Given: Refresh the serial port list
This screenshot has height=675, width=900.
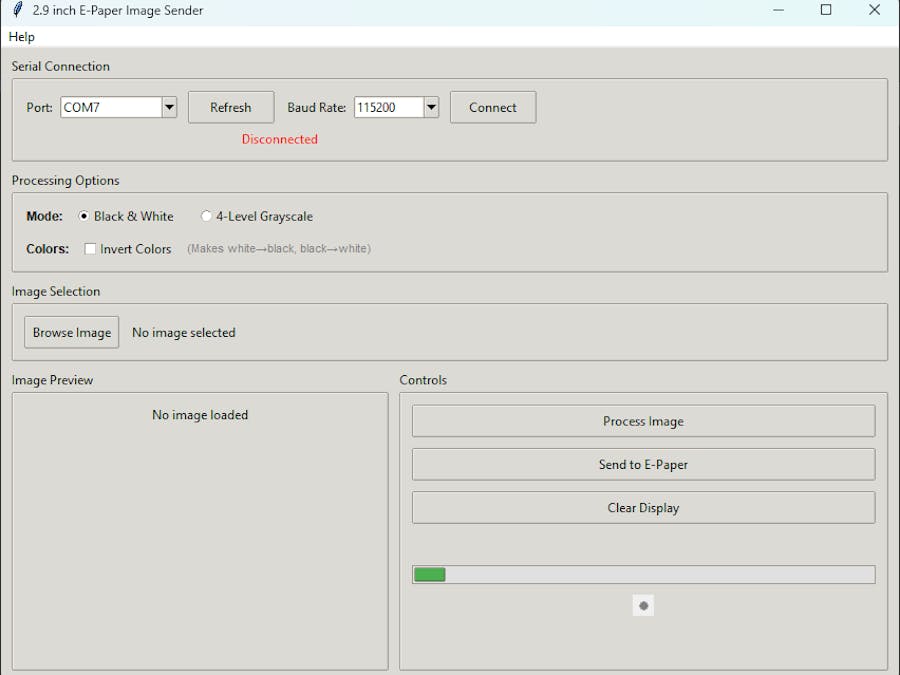Looking at the screenshot, I should tap(230, 107).
